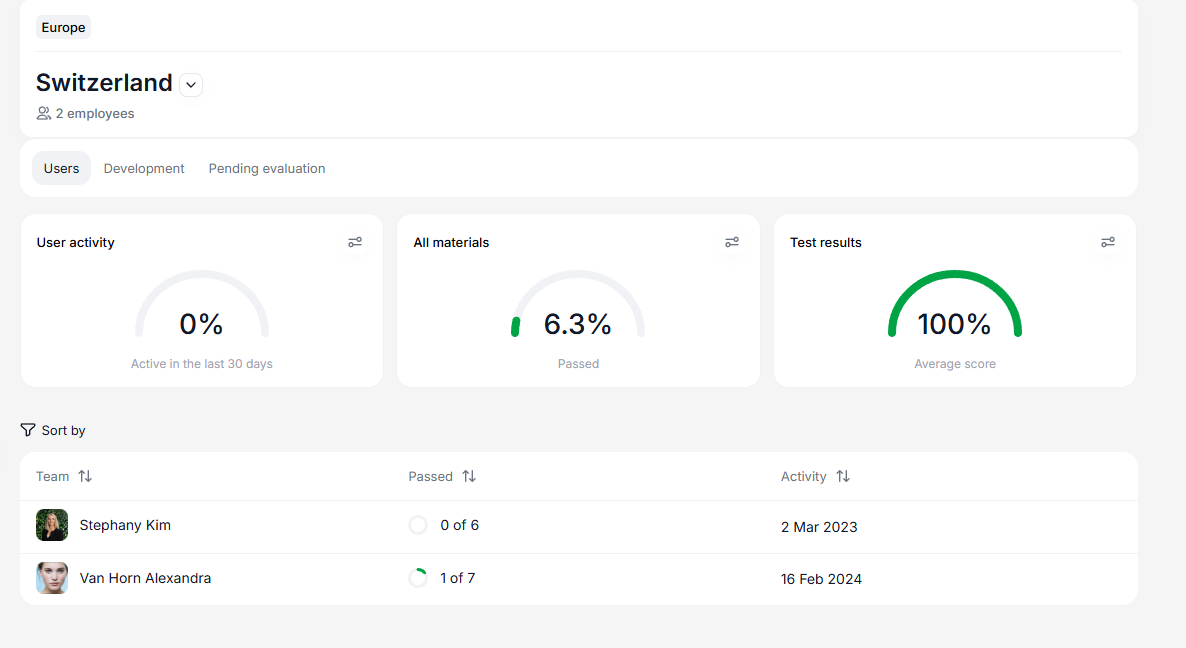Sort table by Activity column arrows
1186x648 pixels.
[843, 476]
